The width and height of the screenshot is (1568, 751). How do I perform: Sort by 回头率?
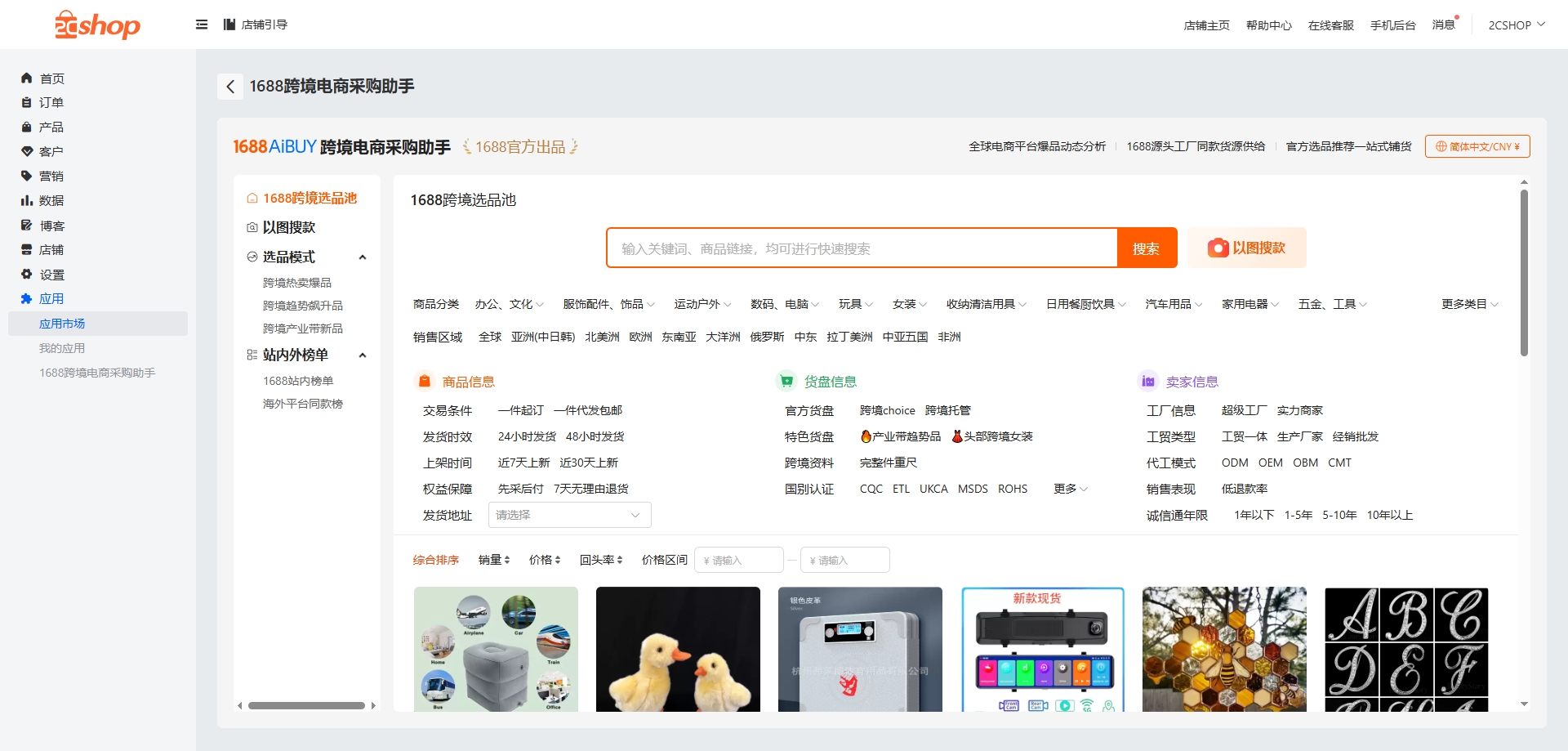(x=601, y=560)
